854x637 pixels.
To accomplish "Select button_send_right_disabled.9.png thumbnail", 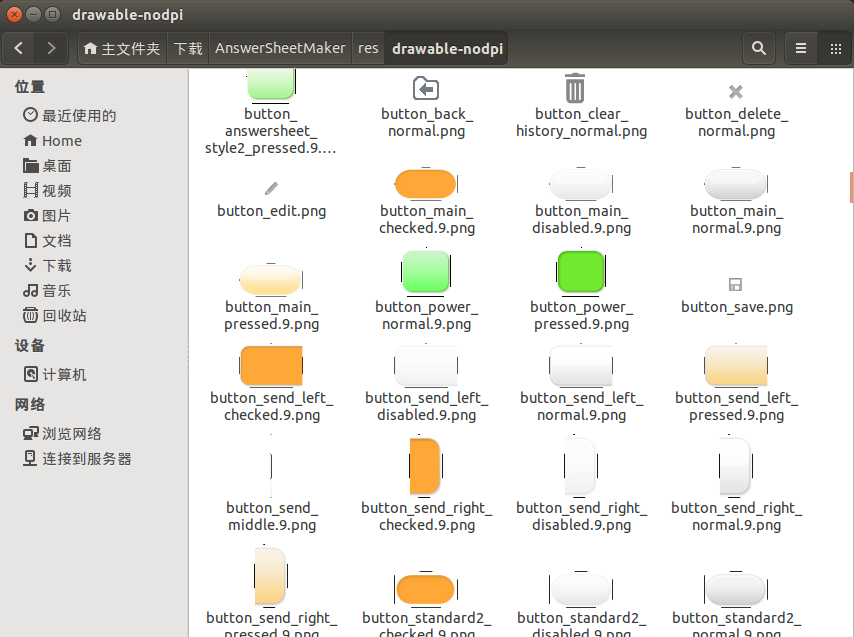I will [581, 466].
